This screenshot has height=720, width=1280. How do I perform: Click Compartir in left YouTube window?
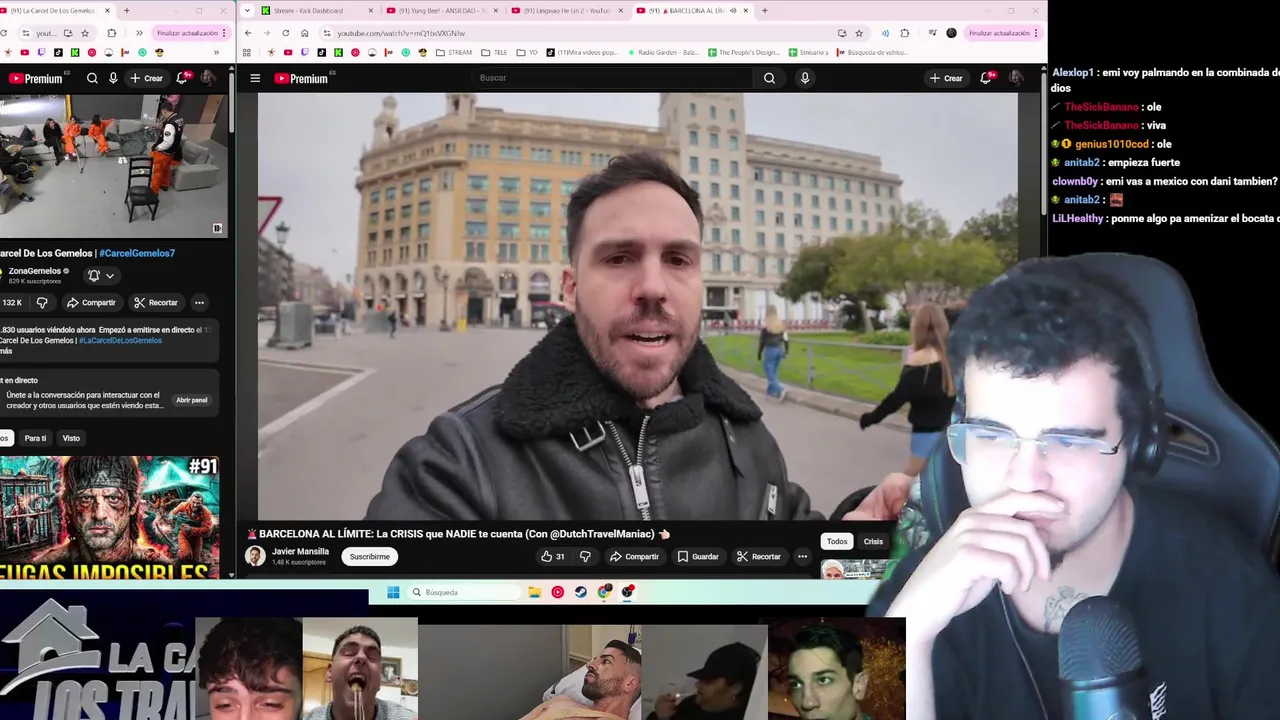[x=91, y=302]
